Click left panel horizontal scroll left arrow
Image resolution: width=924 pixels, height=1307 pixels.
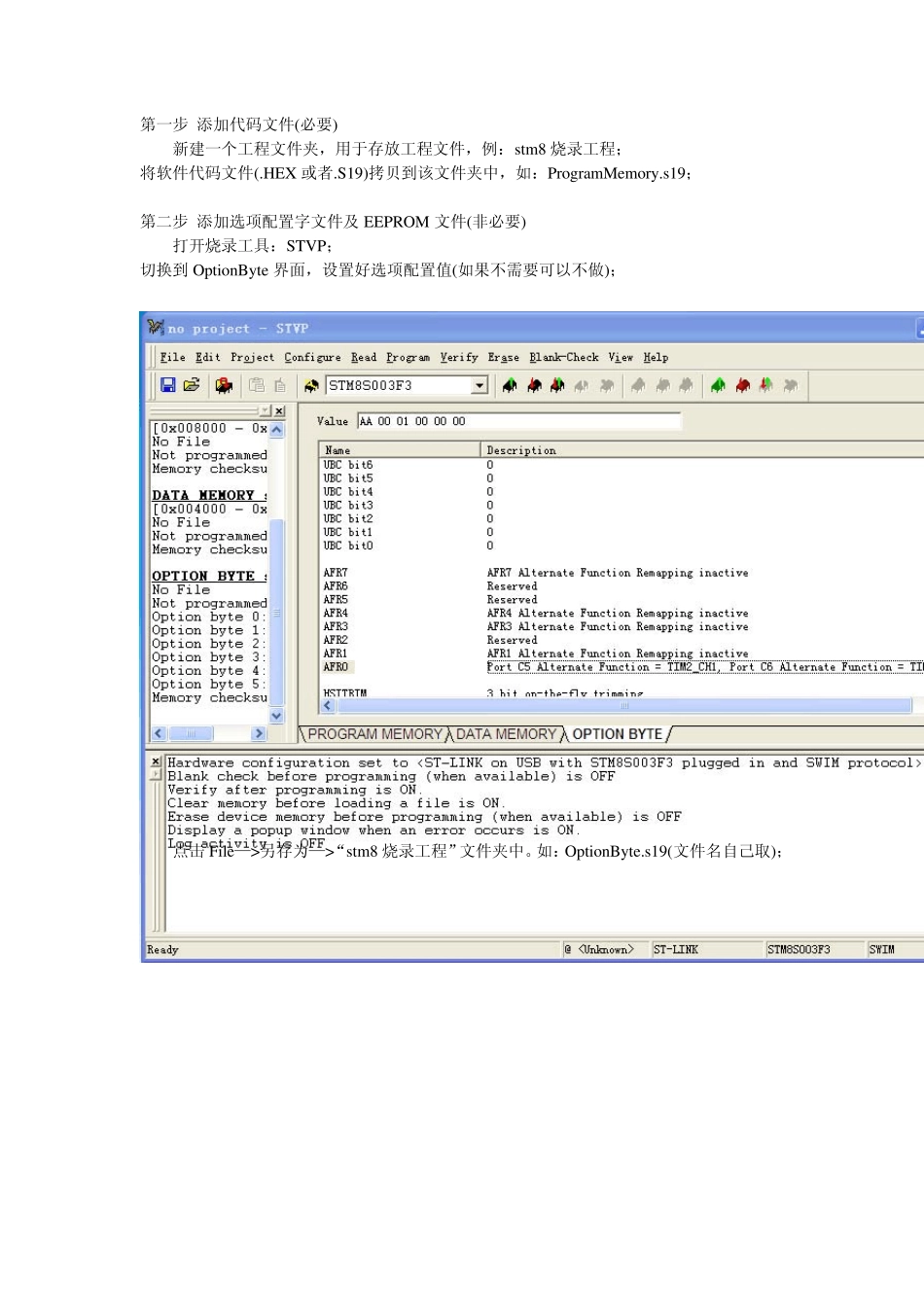pyautogui.click(x=159, y=733)
